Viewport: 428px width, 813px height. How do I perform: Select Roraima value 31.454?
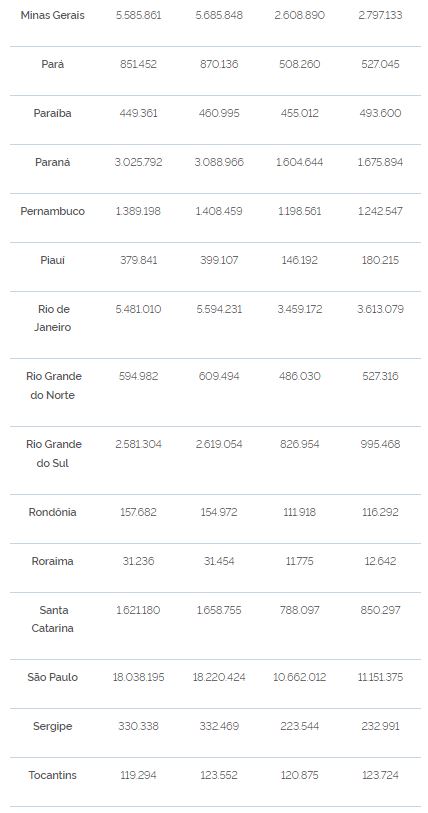click(219, 561)
